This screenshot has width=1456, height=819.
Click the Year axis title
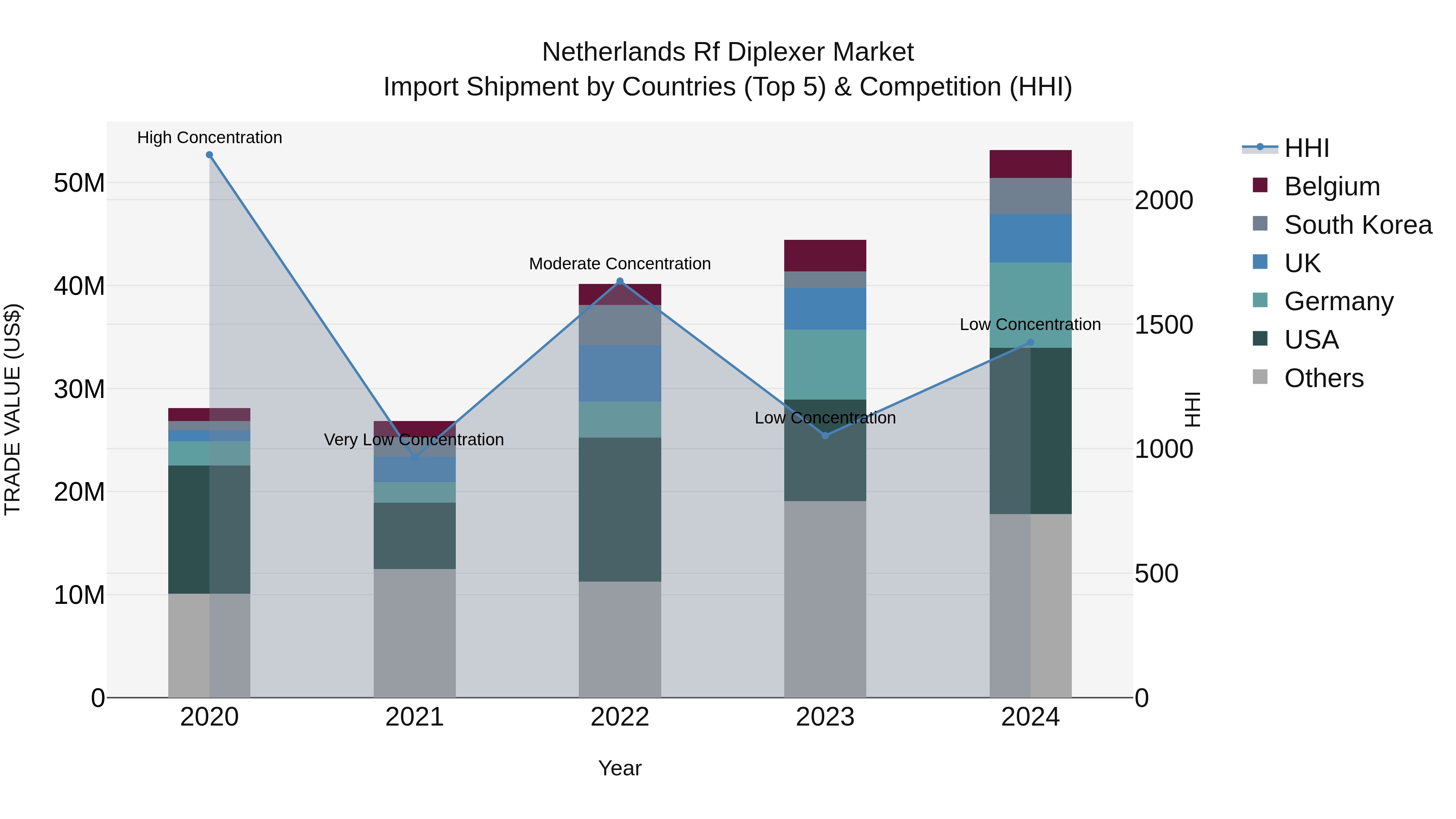(x=620, y=768)
